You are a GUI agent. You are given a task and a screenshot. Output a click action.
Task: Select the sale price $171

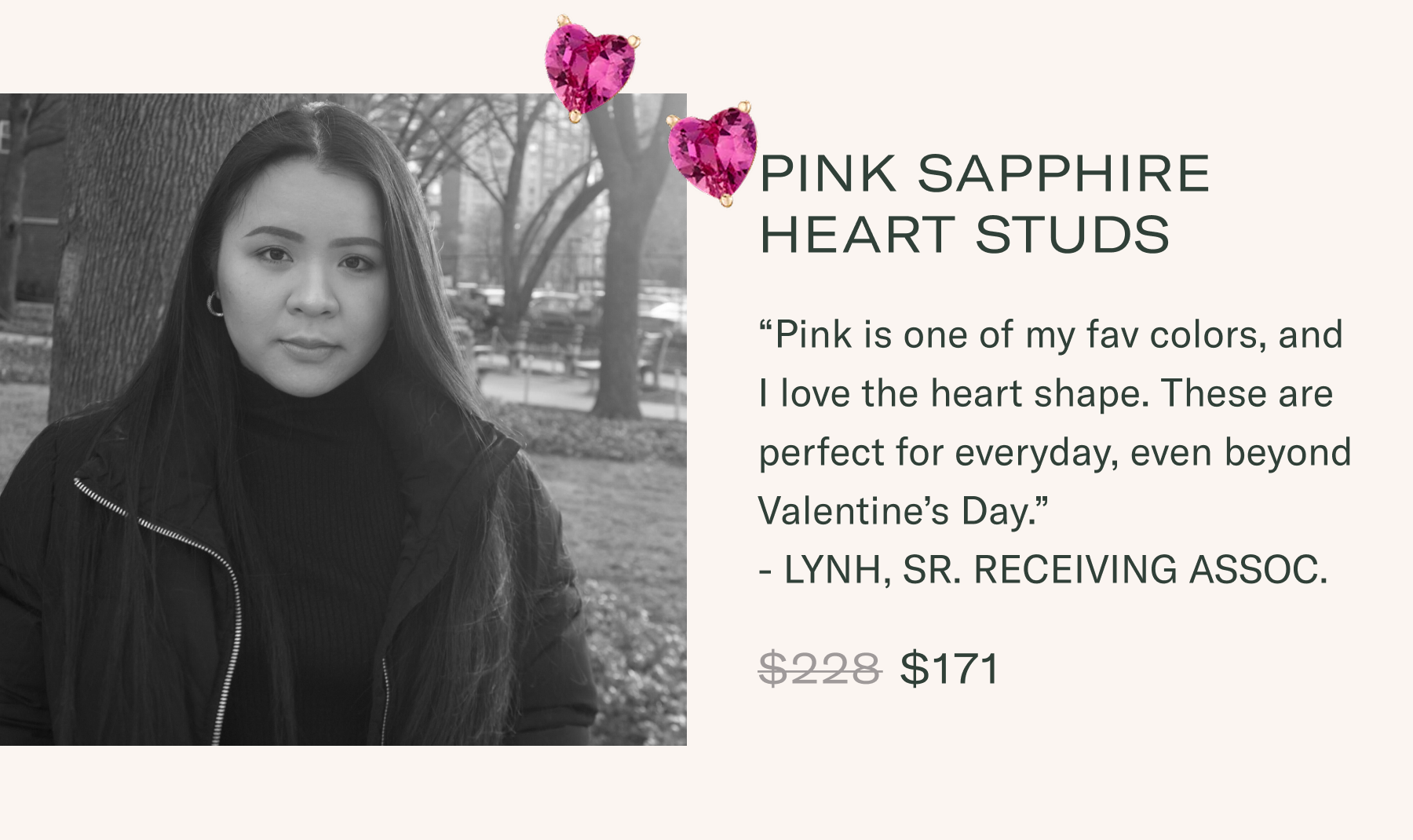(x=949, y=669)
